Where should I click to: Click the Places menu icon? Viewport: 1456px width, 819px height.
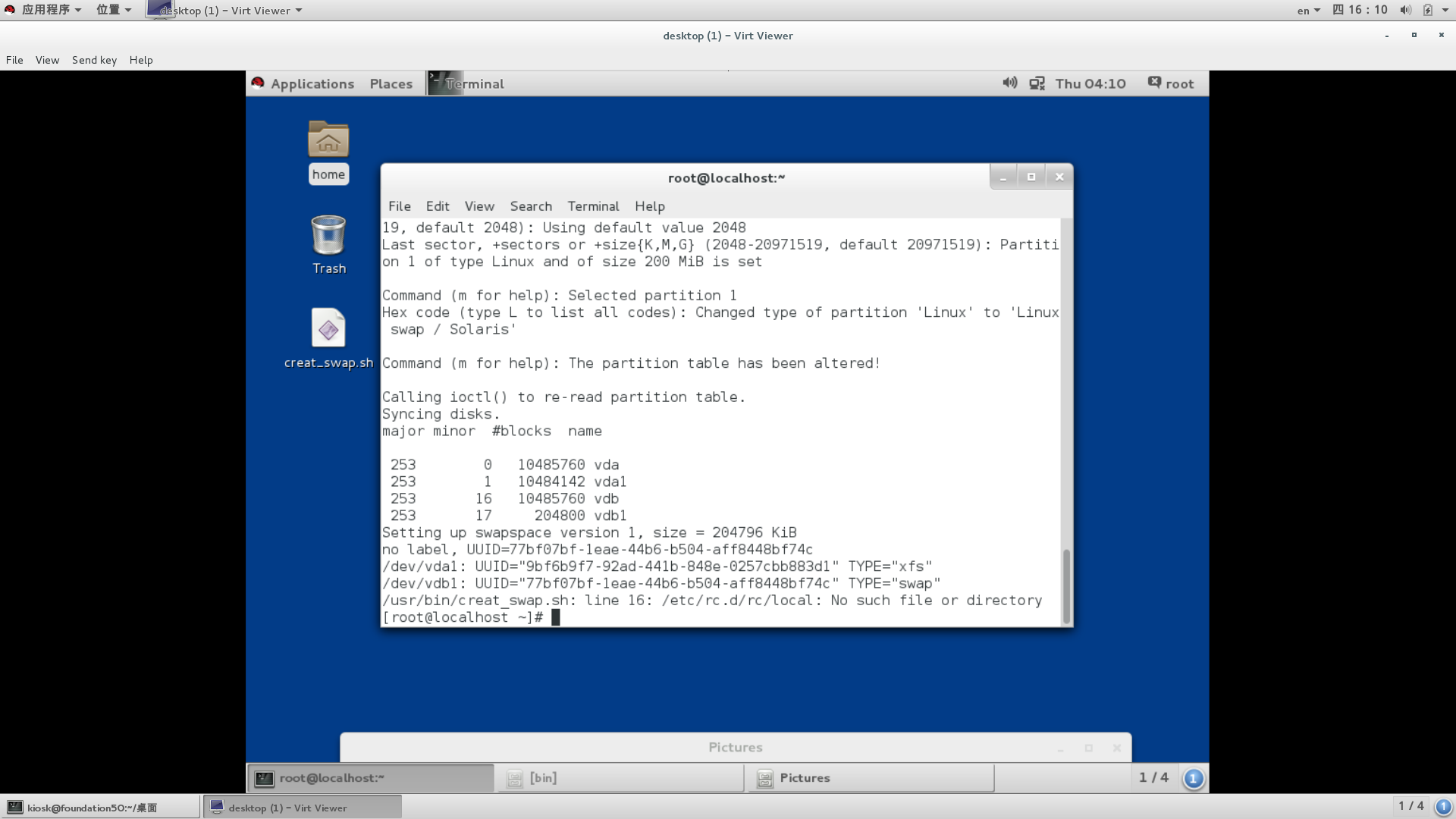390,83
